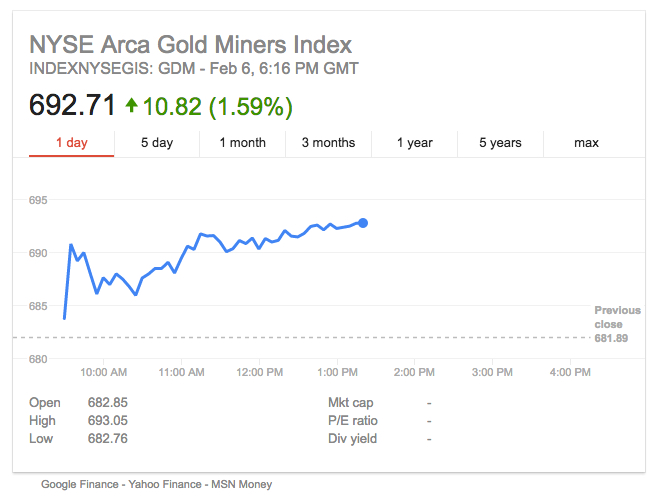Switch to the 5 day tab

click(157, 143)
